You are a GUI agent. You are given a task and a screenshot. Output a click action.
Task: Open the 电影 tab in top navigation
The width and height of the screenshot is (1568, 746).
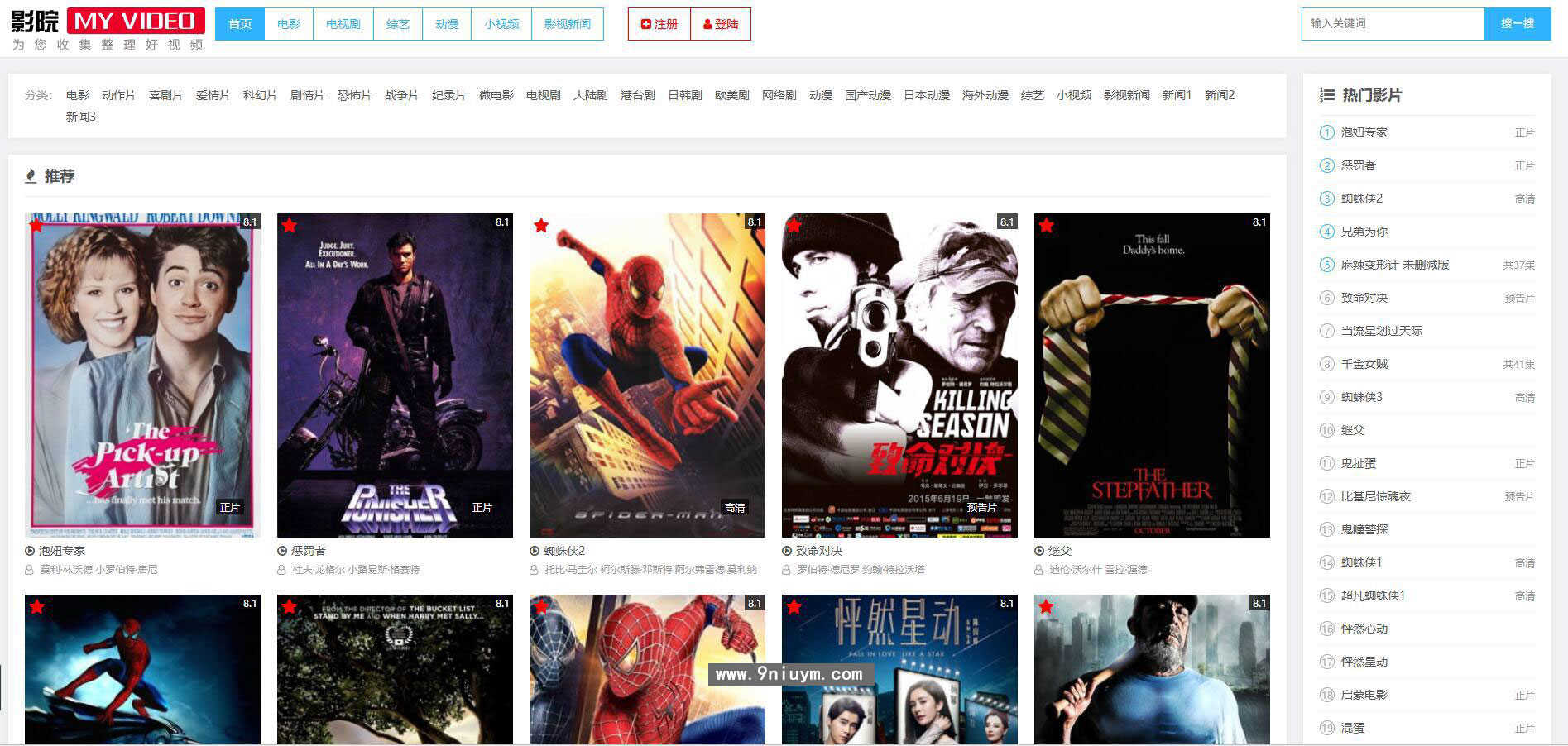point(289,24)
